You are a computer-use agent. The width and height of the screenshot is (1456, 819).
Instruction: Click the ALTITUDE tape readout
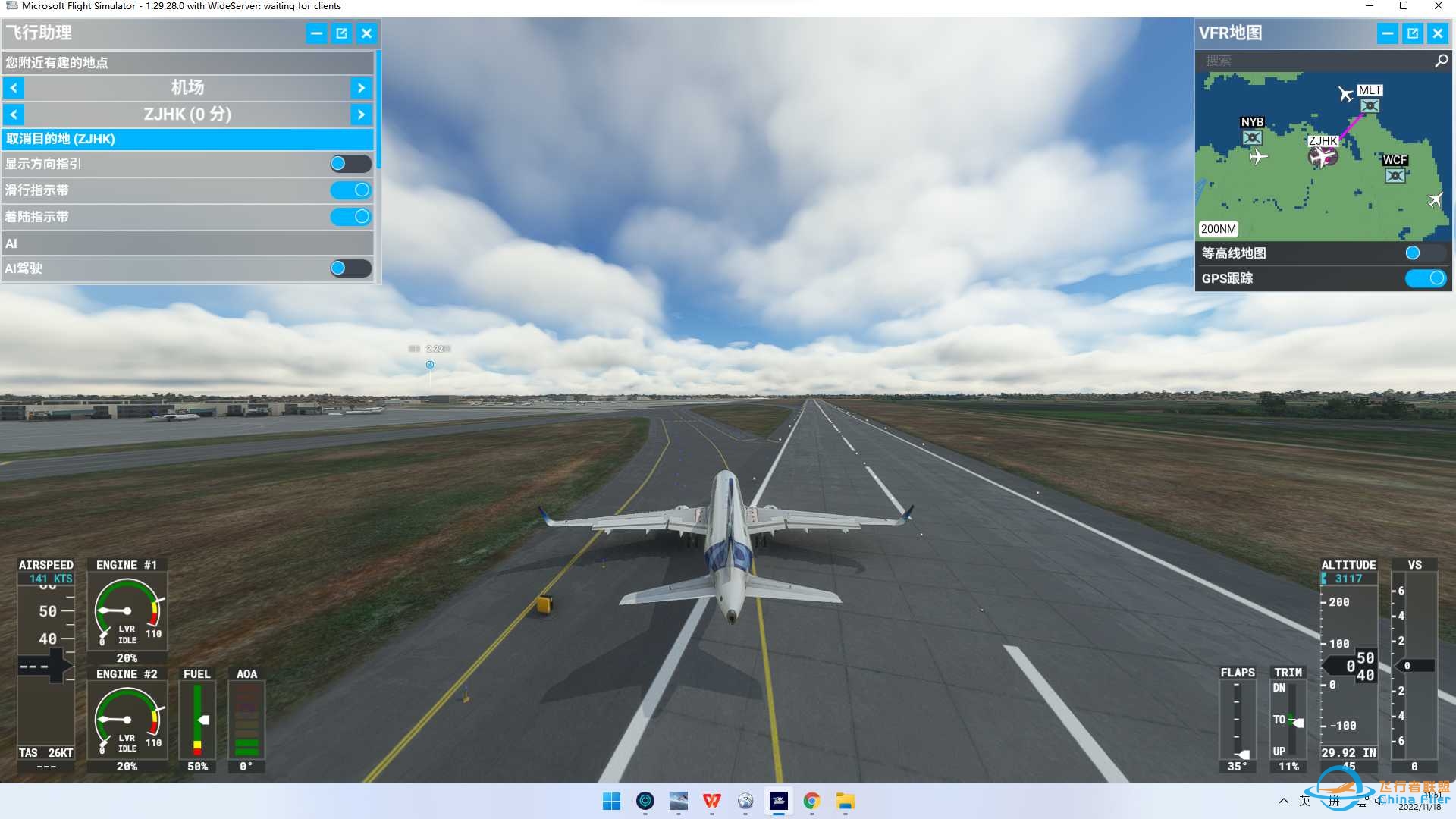(1349, 666)
